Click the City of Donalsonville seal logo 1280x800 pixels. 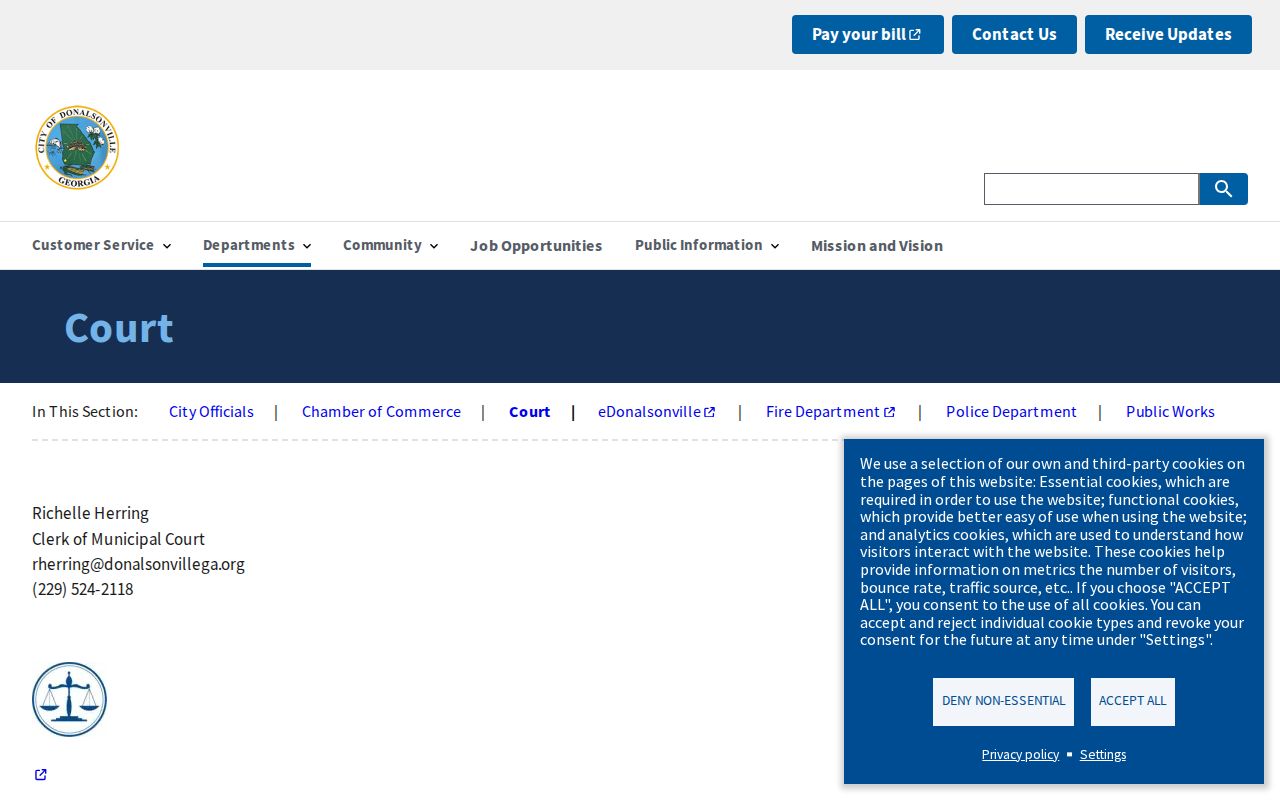pos(77,147)
